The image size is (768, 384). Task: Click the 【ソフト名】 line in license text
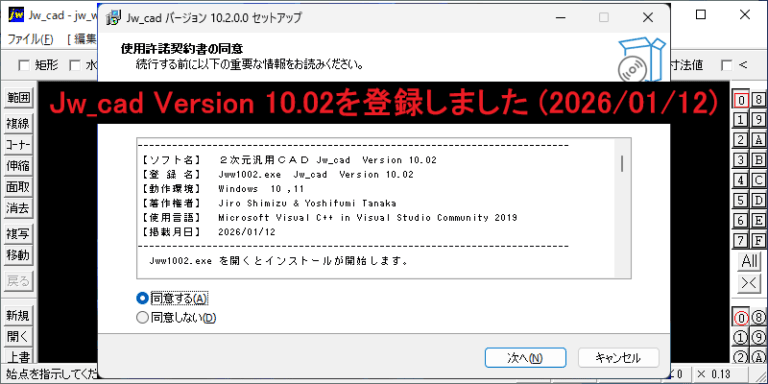pyautogui.click(x=289, y=160)
